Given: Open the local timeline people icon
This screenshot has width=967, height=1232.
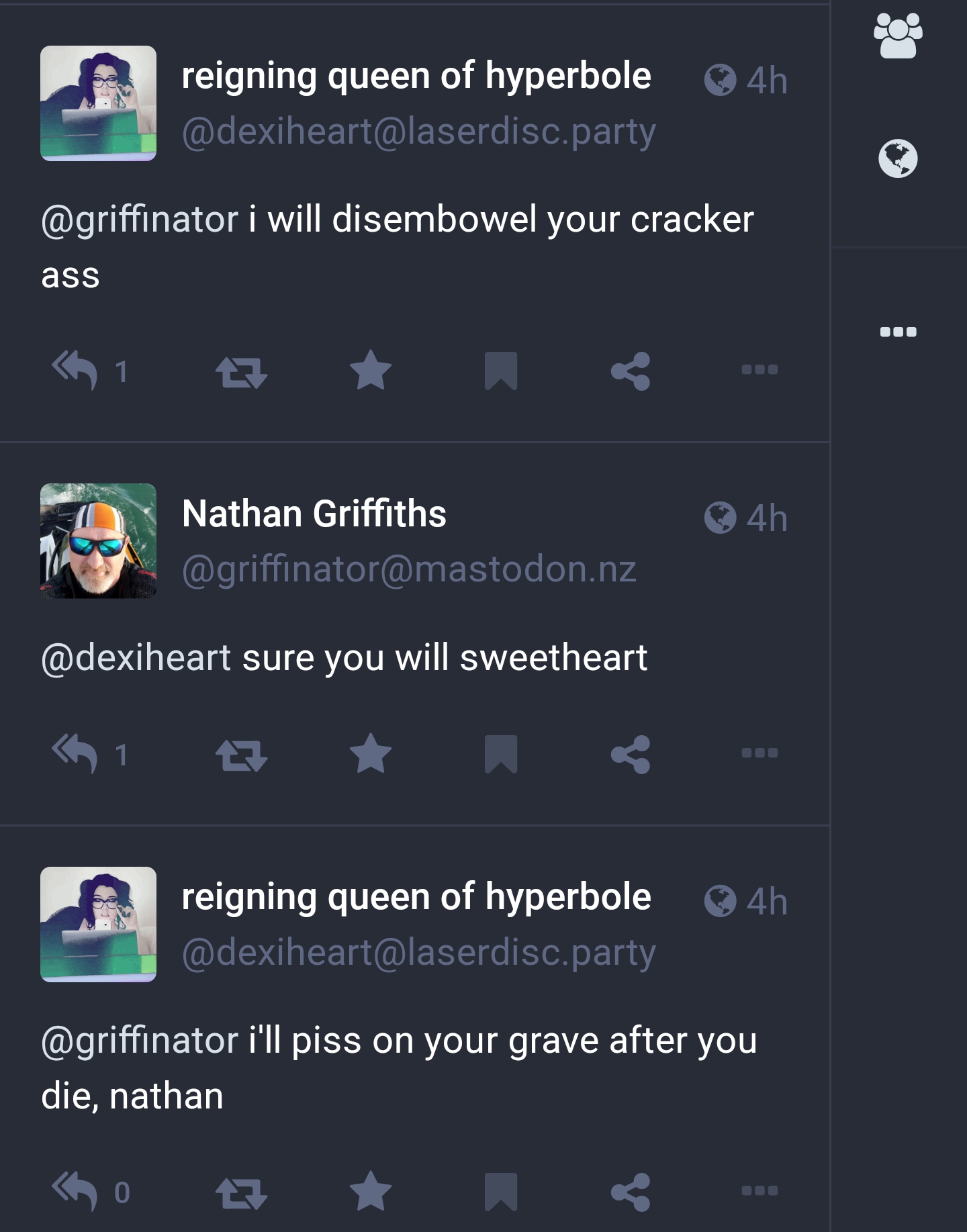Looking at the screenshot, I should pyautogui.click(x=899, y=36).
